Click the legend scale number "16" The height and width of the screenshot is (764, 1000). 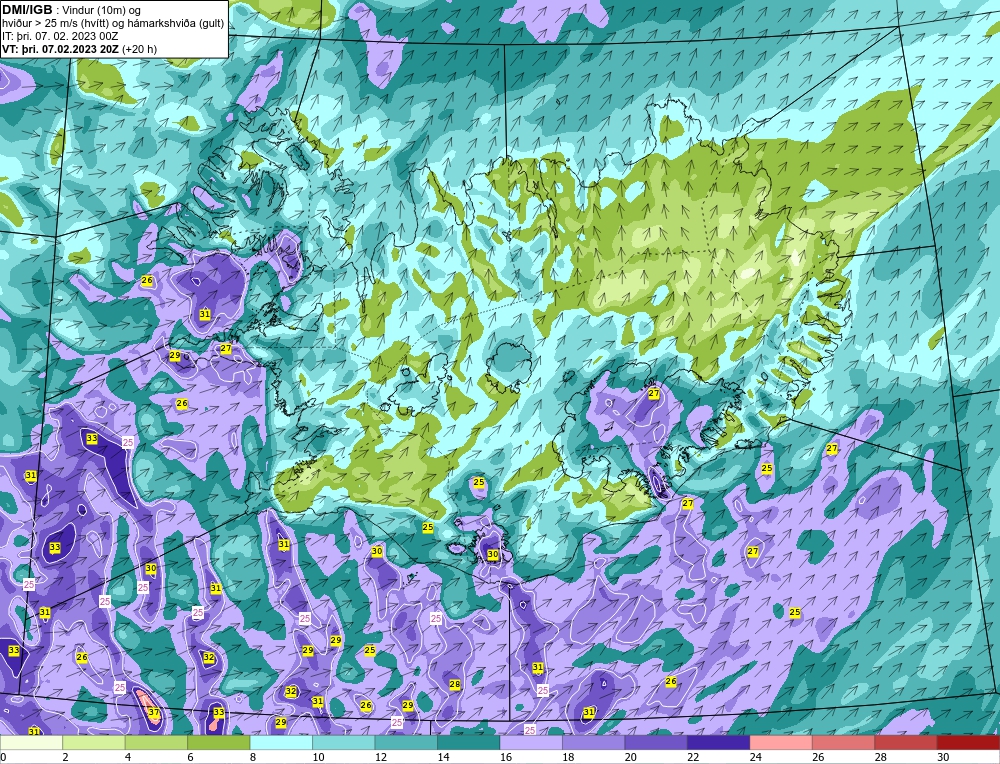click(x=505, y=757)
